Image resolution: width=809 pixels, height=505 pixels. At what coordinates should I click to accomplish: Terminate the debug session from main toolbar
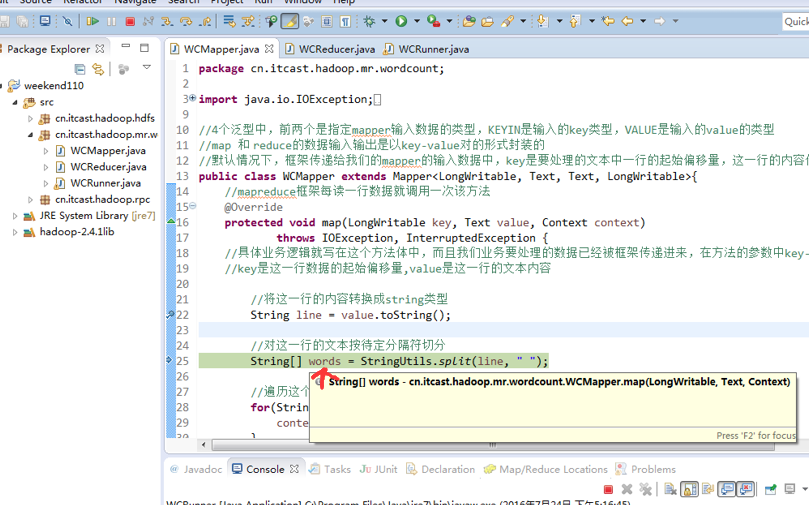(x=130, y=21)
